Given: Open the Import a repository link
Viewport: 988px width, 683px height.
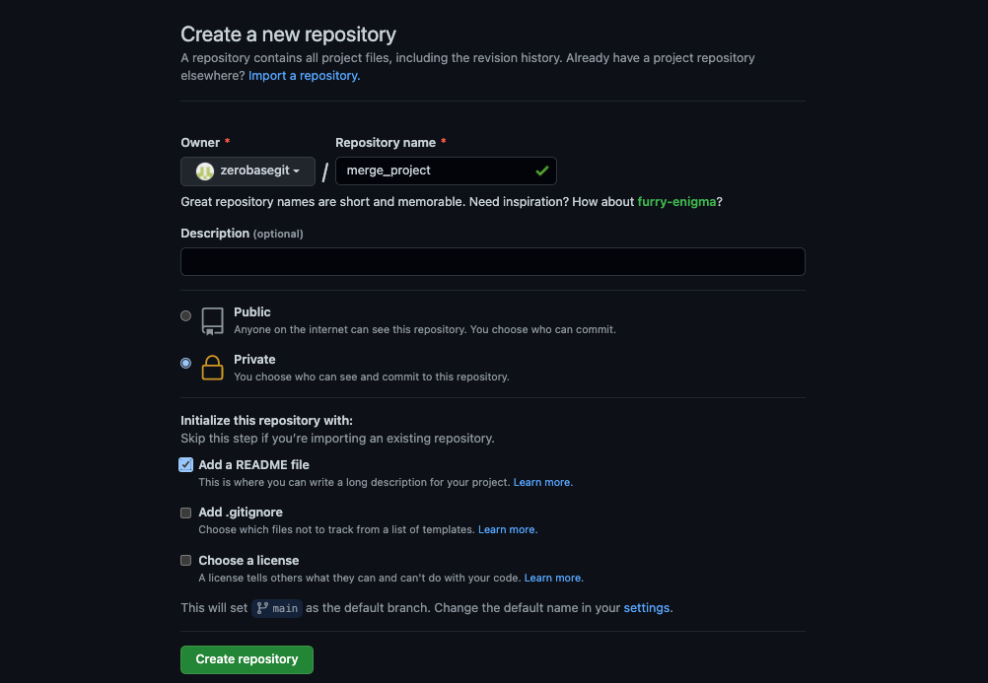Looking at the screenshot, I should point(304,76).
